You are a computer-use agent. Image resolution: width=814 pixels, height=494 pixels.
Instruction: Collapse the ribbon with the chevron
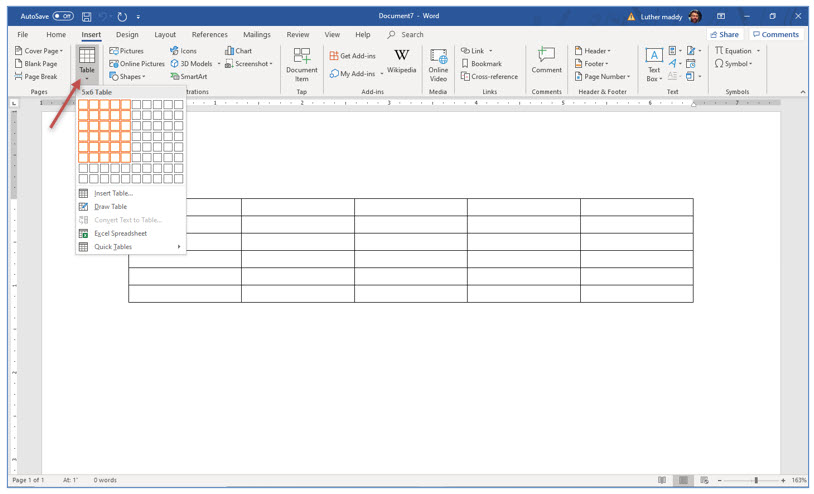pyautogui.click(x=803, y=92)
